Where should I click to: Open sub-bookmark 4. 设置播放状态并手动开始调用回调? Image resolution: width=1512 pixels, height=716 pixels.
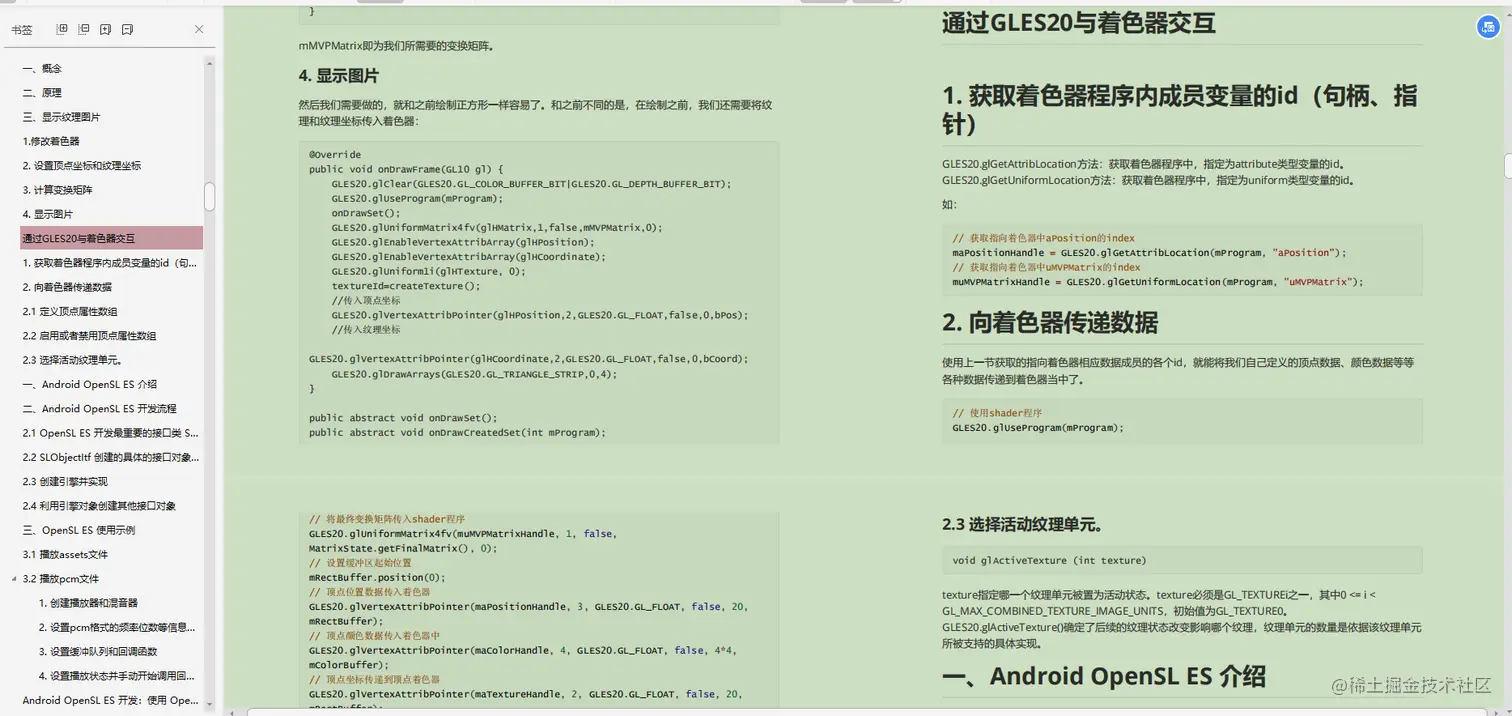tap(117, 676)
